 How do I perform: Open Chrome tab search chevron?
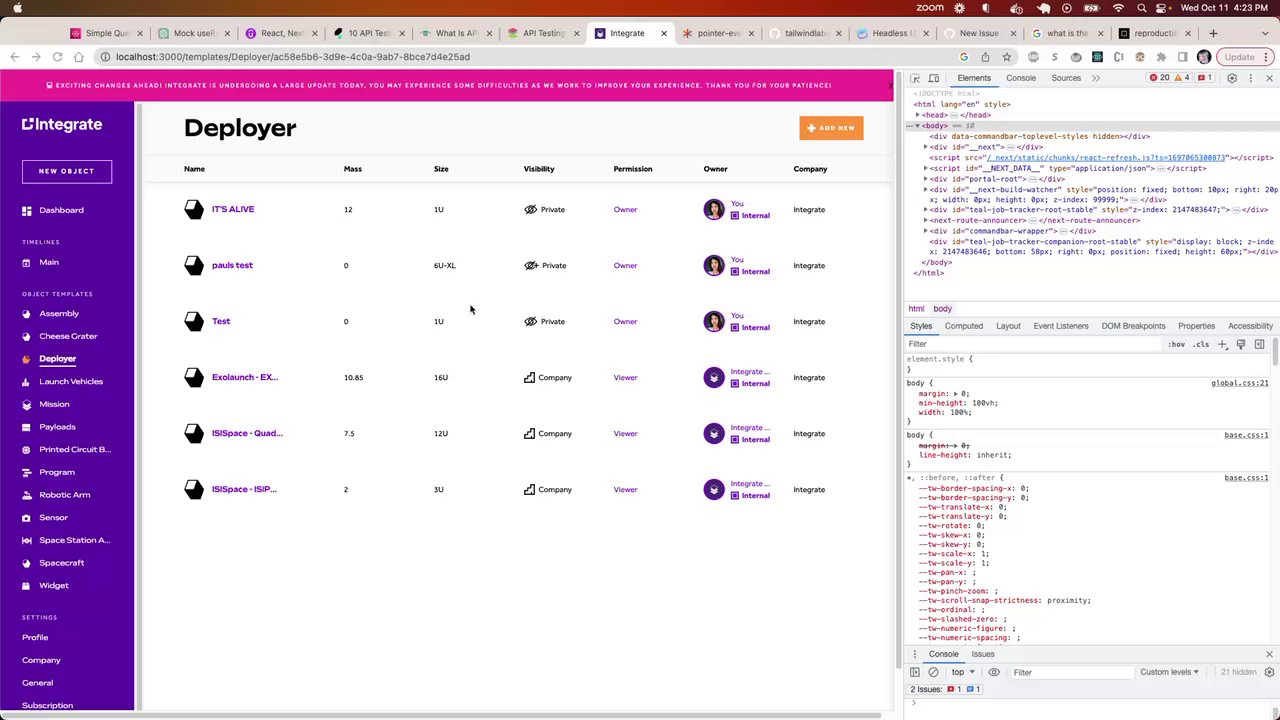(x=1264, y=33)
